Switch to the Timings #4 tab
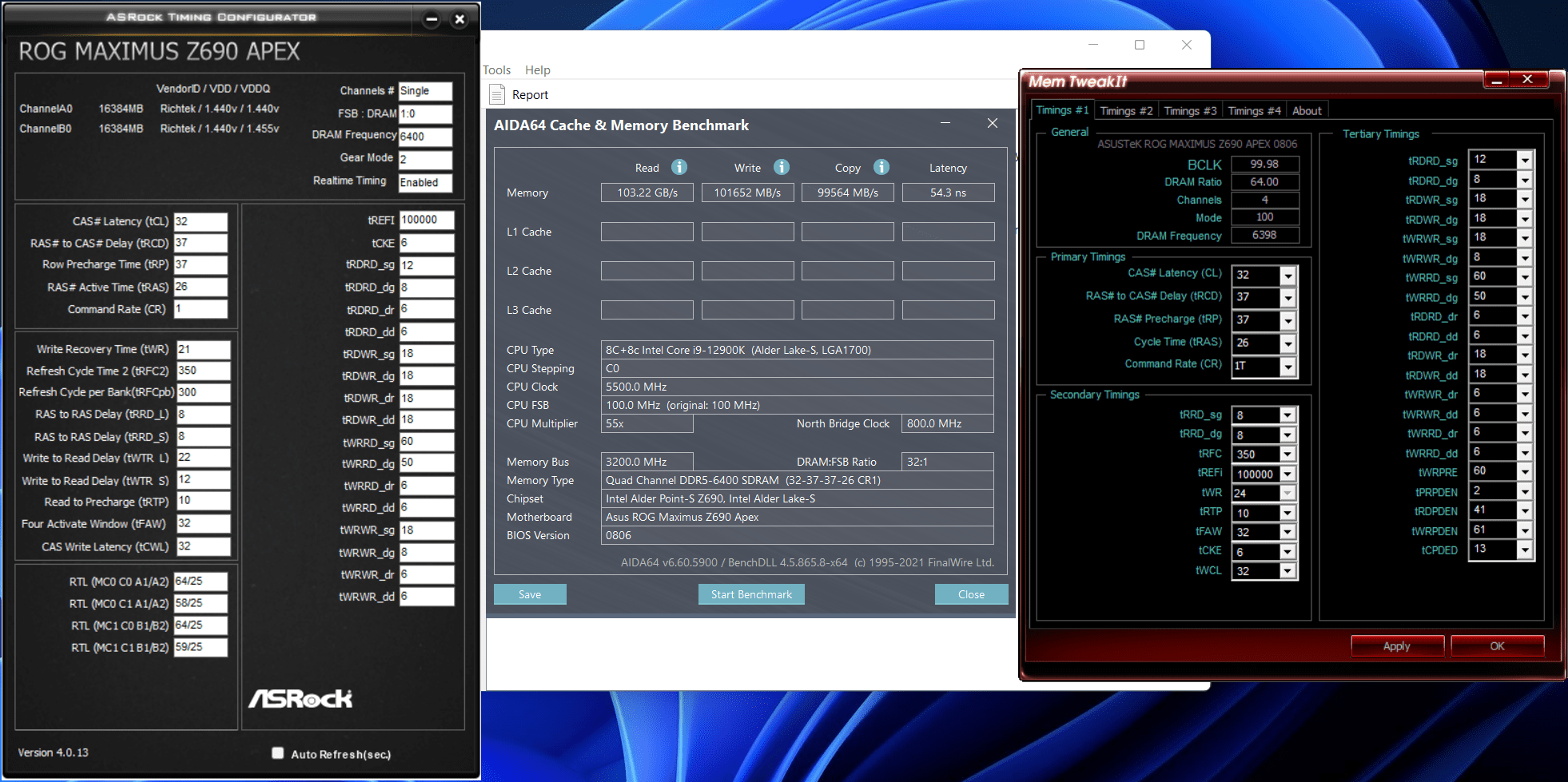 (1254, 111)
